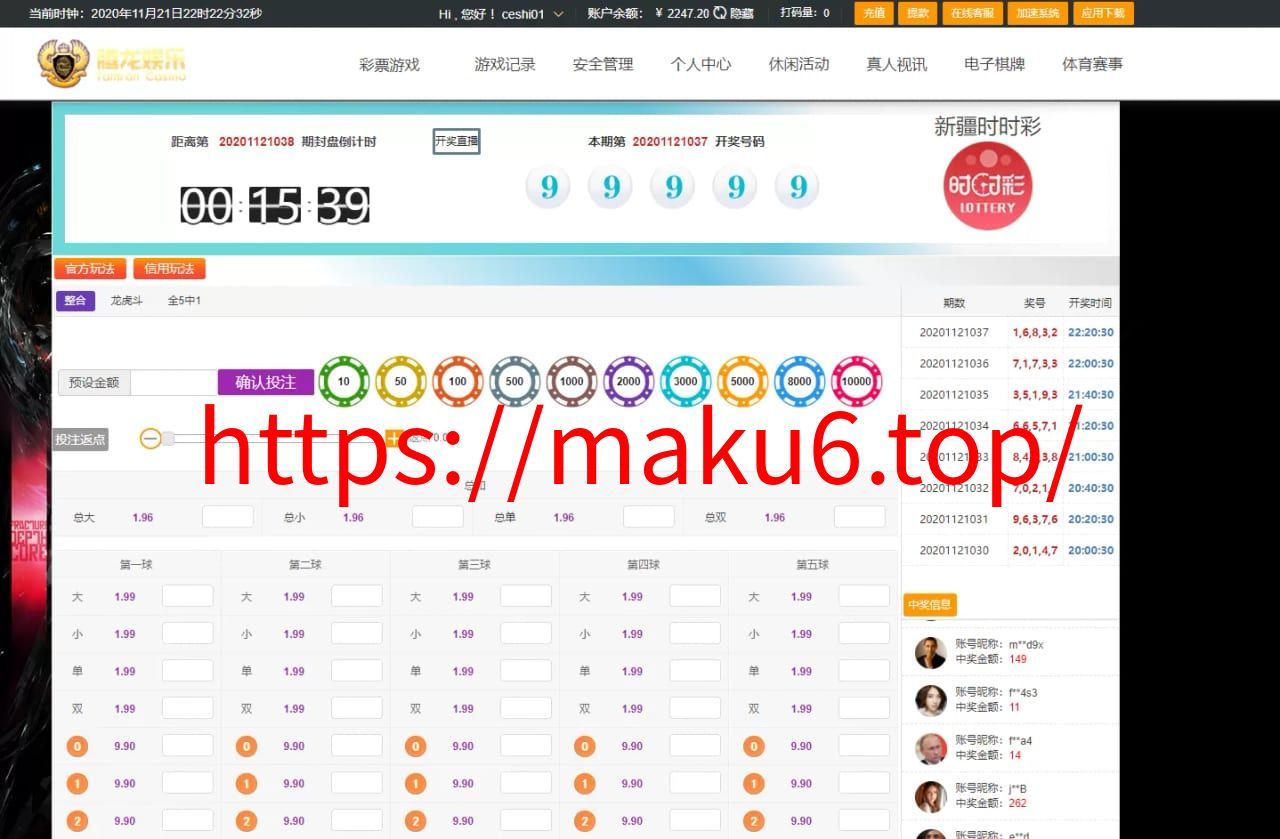Open the 游戏记录 menu
Image resolution: width=1280 pixels, height=839 pixels.
[505, 64]
